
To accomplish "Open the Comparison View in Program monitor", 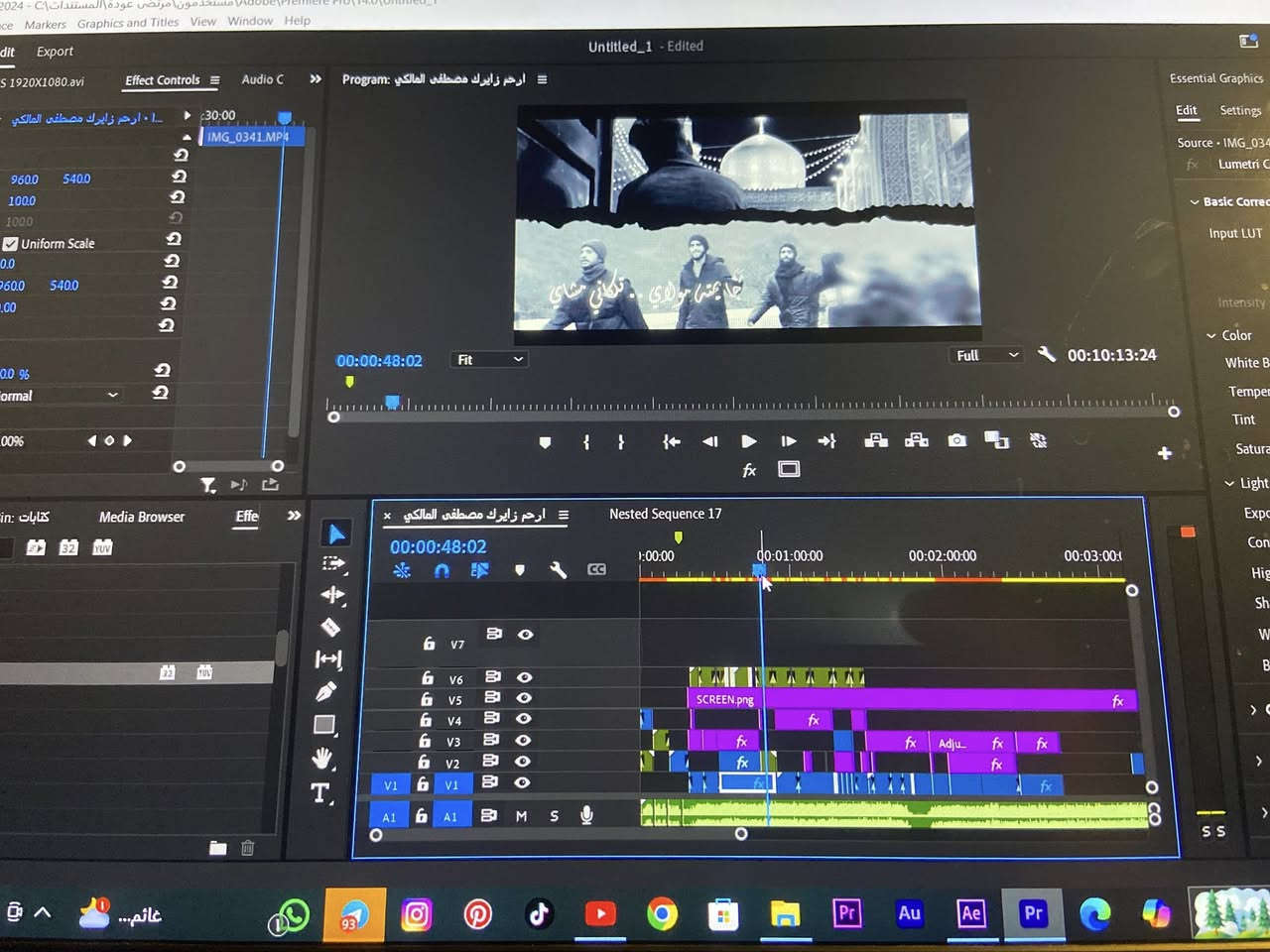I will point(996,440).
